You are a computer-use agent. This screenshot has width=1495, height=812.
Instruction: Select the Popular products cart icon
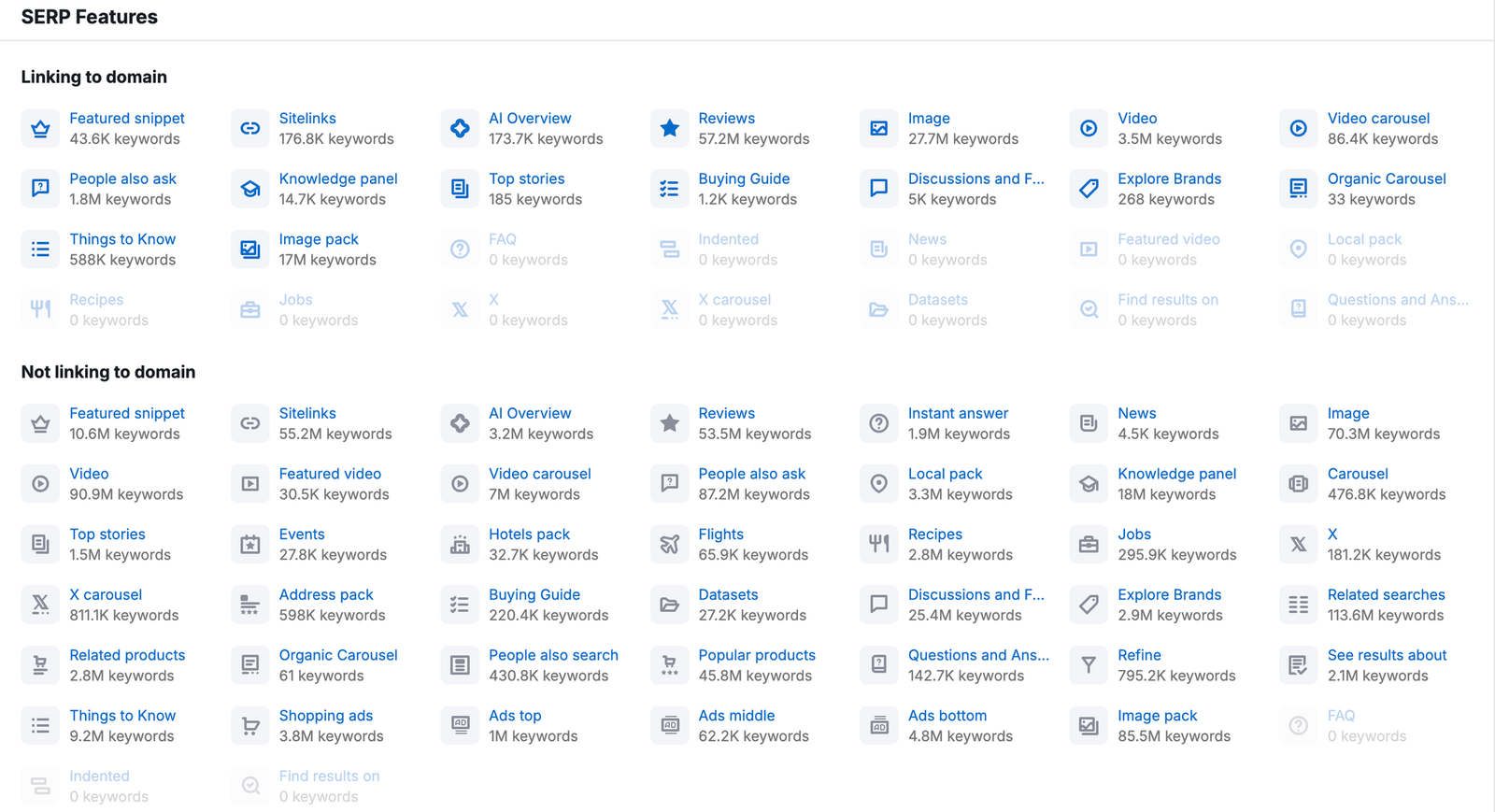669,665
